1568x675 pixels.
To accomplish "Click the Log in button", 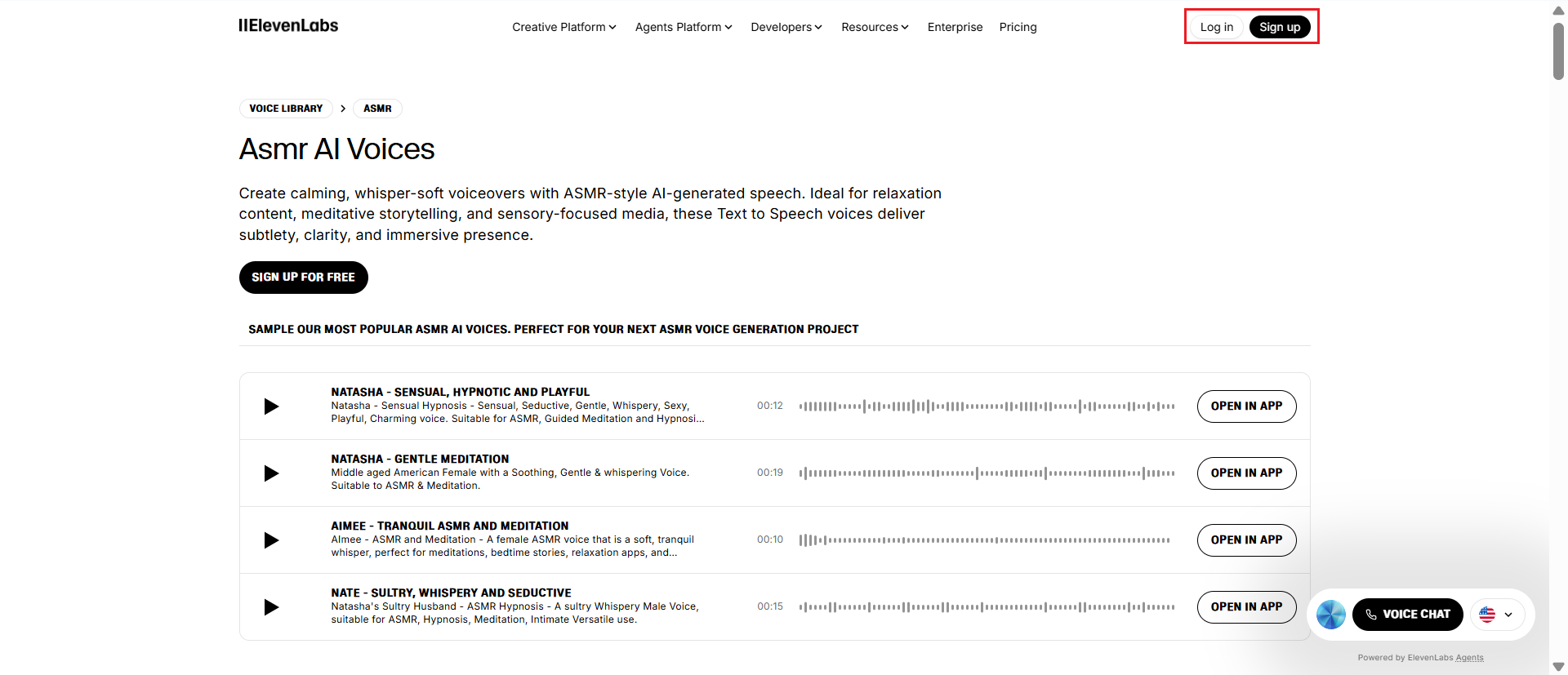I will [1216, 27].
